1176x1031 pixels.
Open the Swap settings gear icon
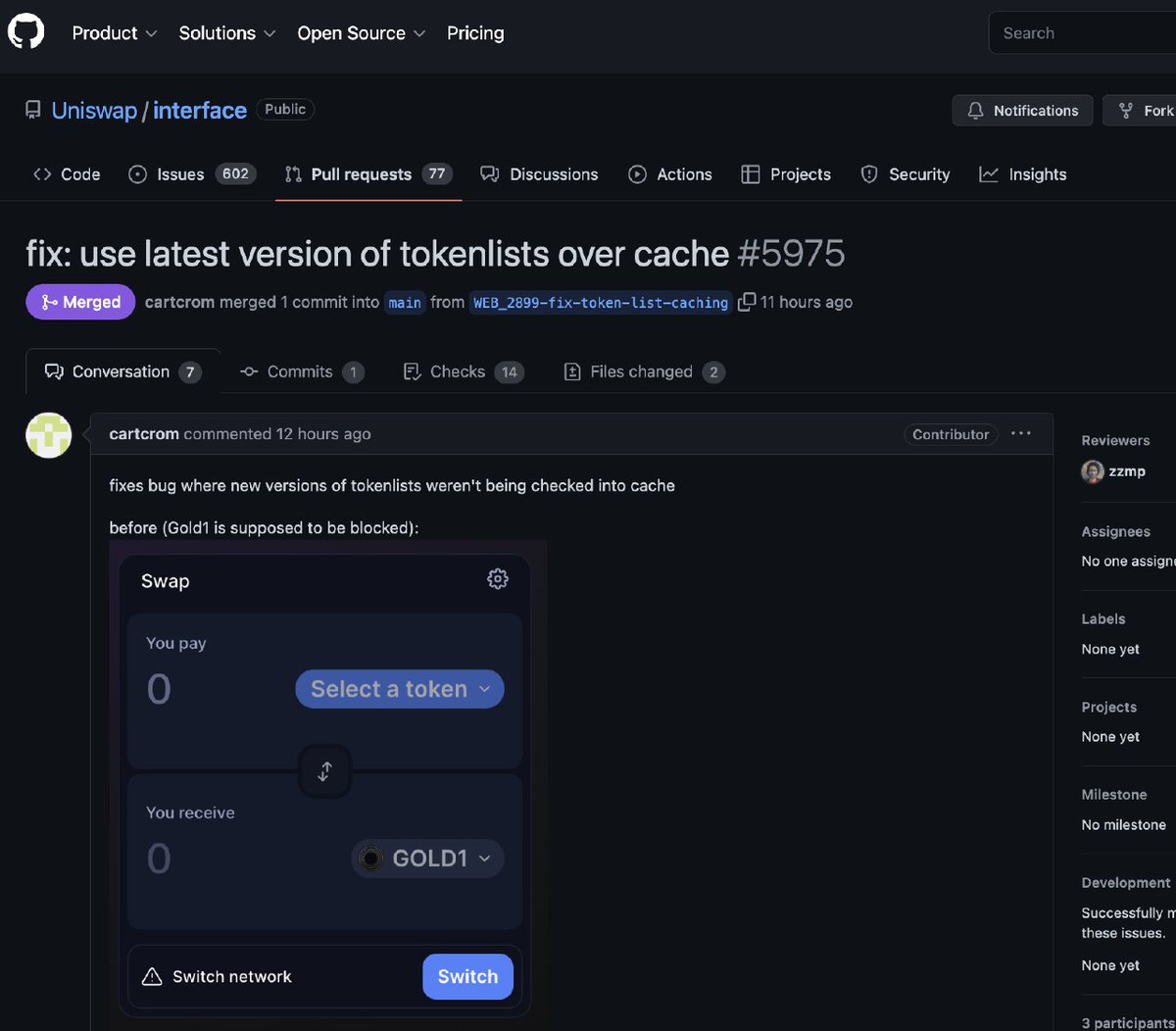coord(498,579)
